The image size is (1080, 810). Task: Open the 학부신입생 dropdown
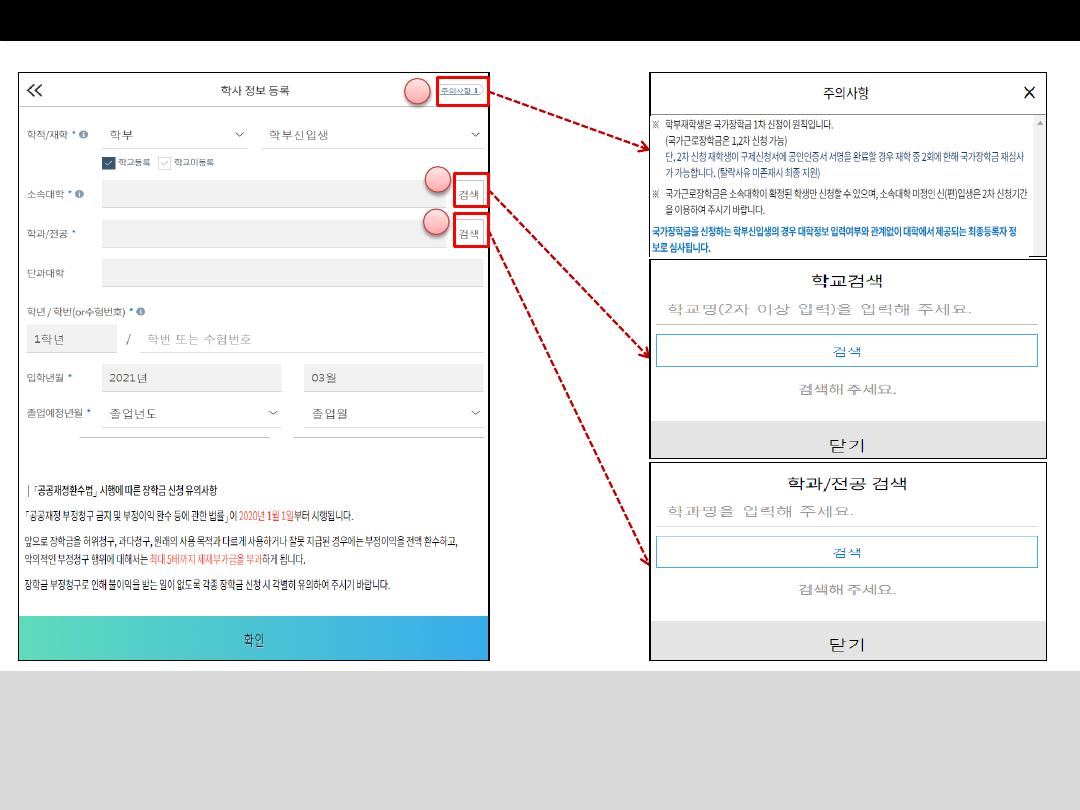[x=372, y=134]
